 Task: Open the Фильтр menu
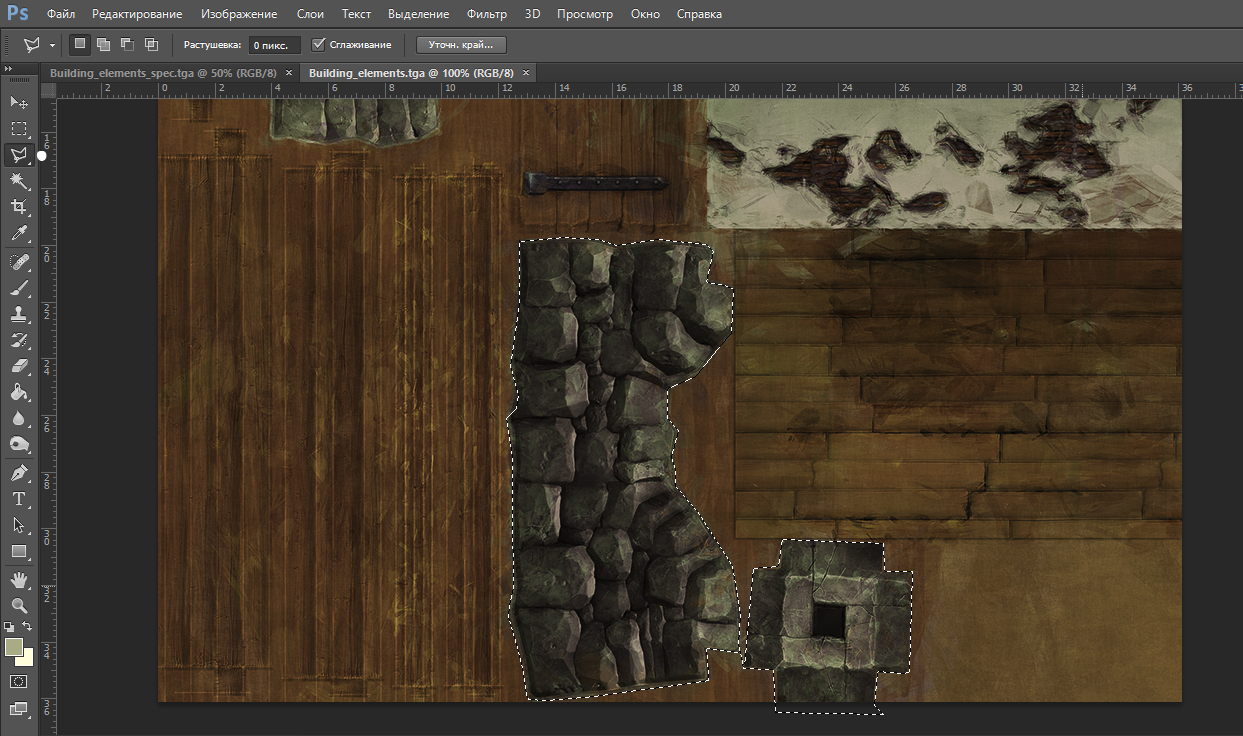click(487, 14)
